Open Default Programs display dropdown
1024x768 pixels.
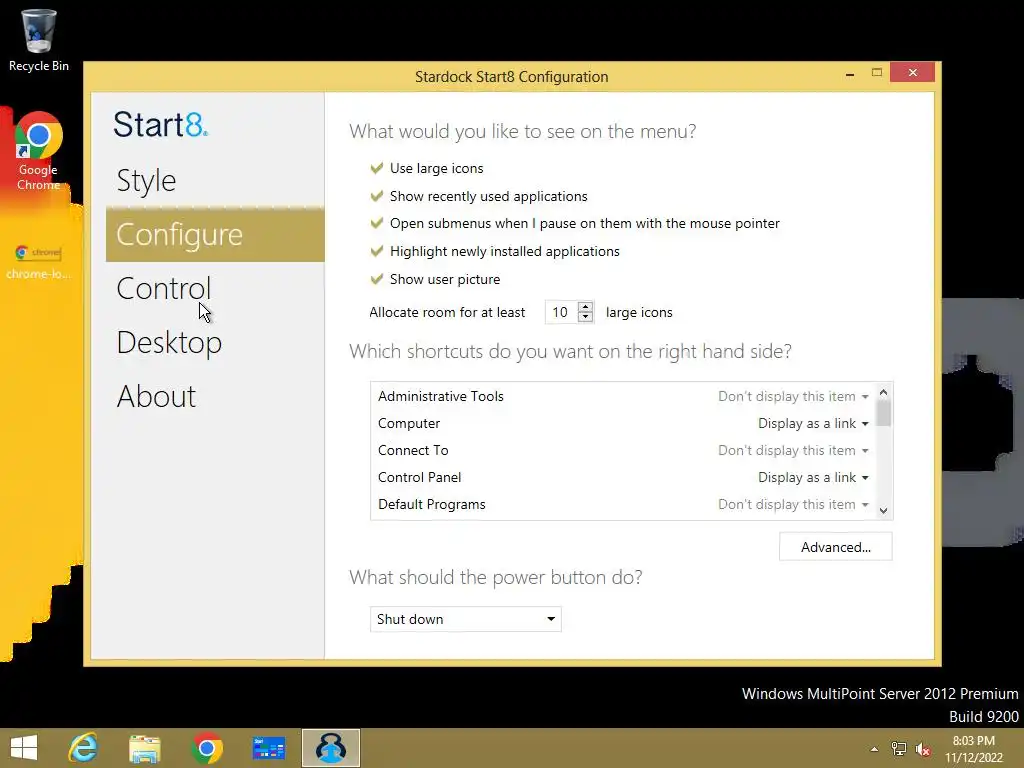point(793,504)
